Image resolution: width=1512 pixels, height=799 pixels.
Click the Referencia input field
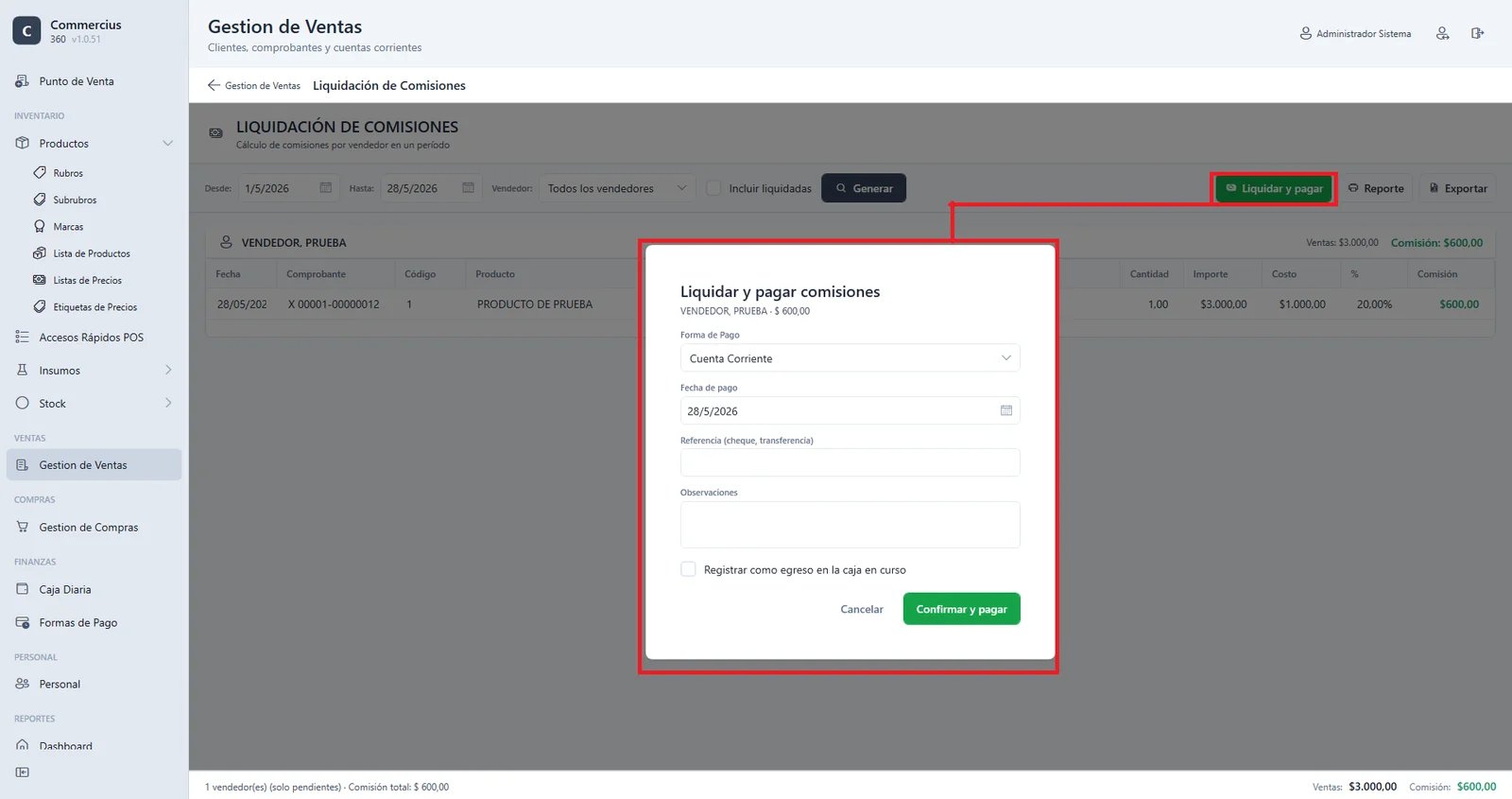pyautogui.click(x=850, y=462)
